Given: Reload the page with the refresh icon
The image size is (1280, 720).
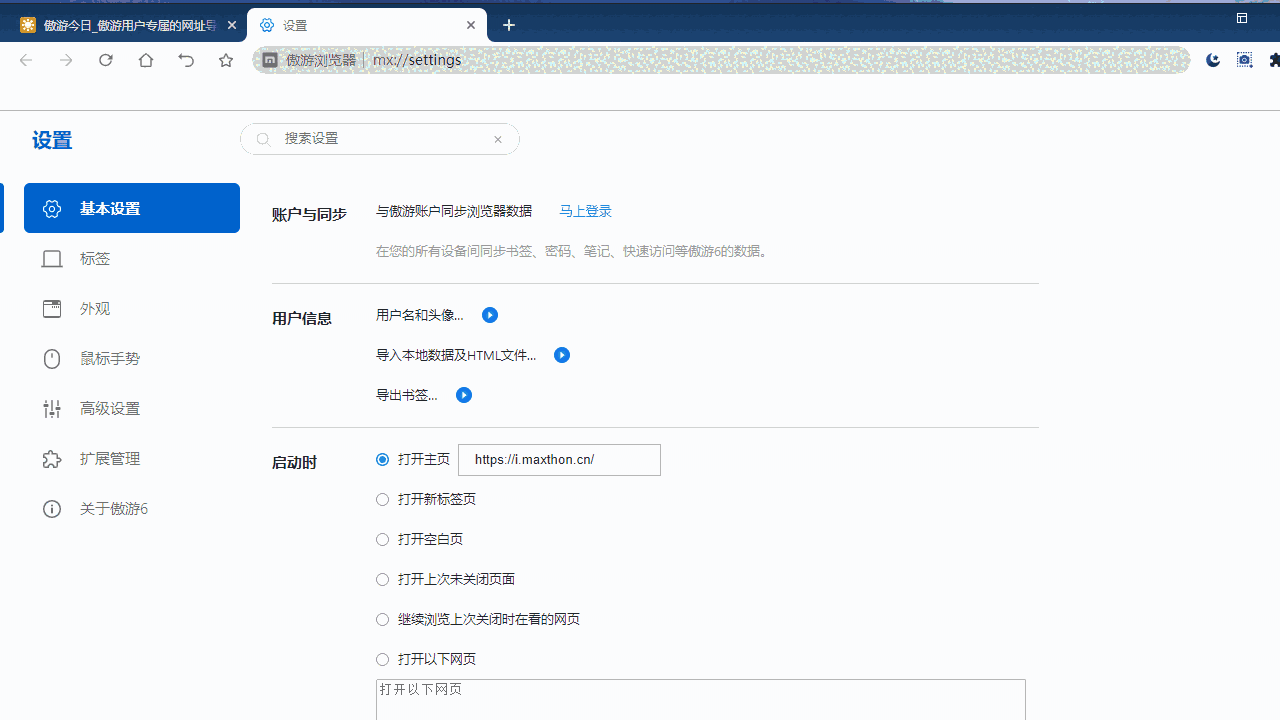Looking at the screenshot, I should 106,60.
